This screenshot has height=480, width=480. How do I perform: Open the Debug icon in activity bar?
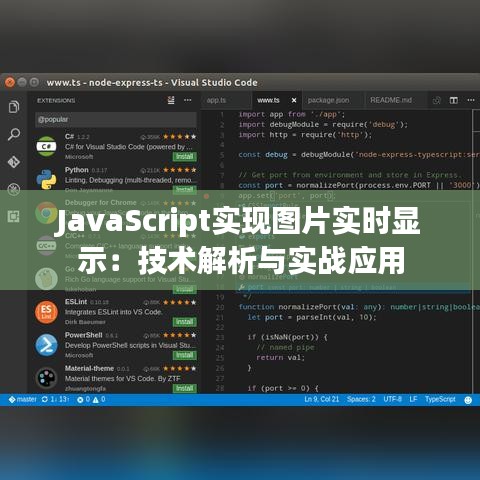tap(14, 189)
